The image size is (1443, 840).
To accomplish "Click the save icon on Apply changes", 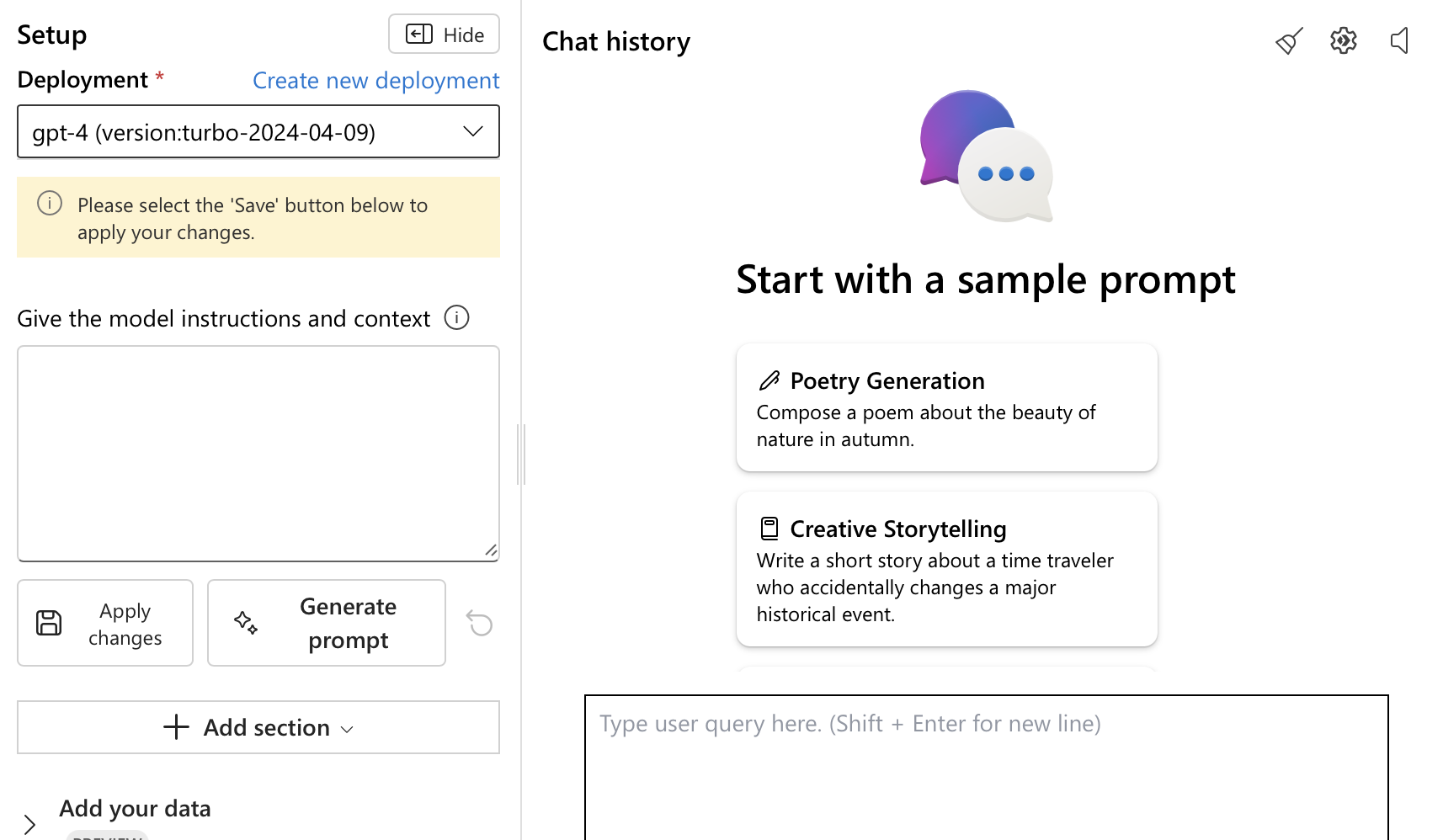I will 49,623.
